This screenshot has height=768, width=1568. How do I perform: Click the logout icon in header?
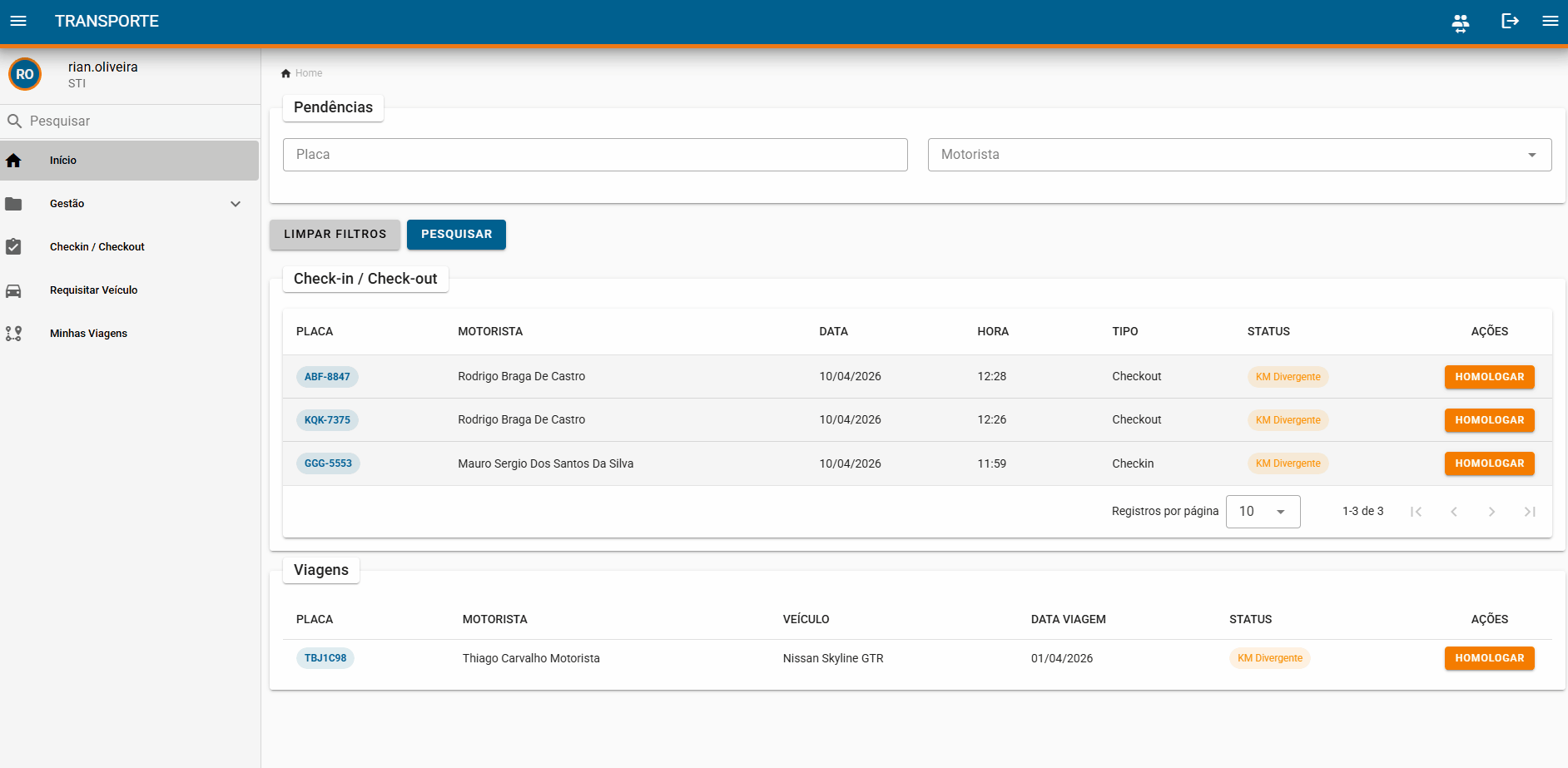[x=1510, y=21]
